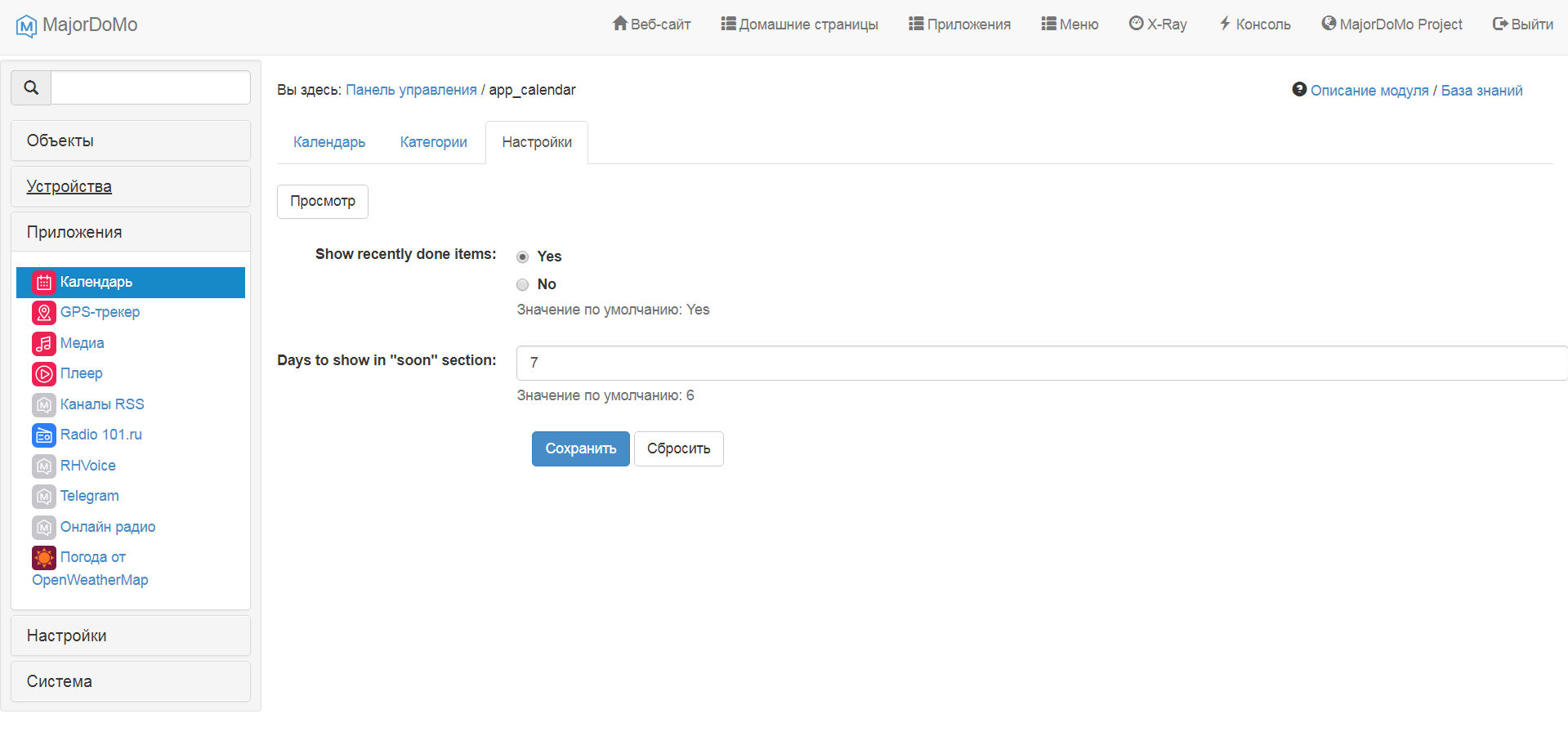Click the question mark help icon

click(x=1299, y=89)
